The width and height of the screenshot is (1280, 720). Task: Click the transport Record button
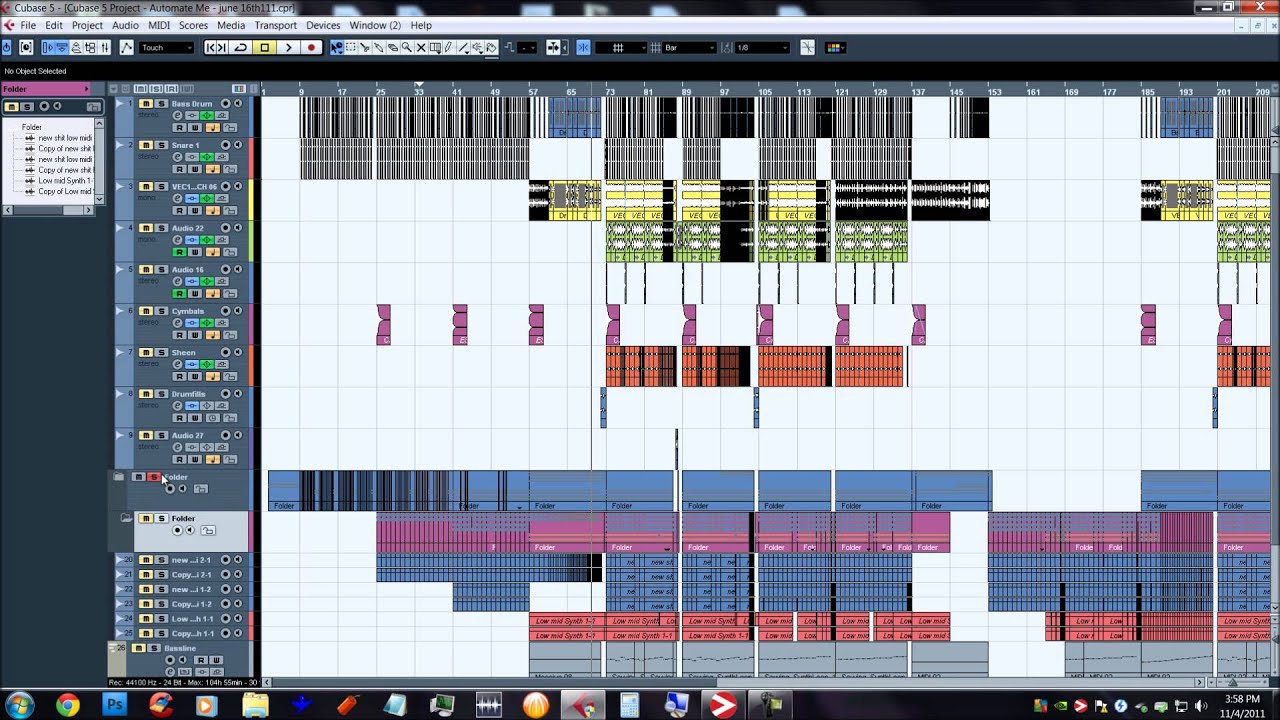[312, 47]
